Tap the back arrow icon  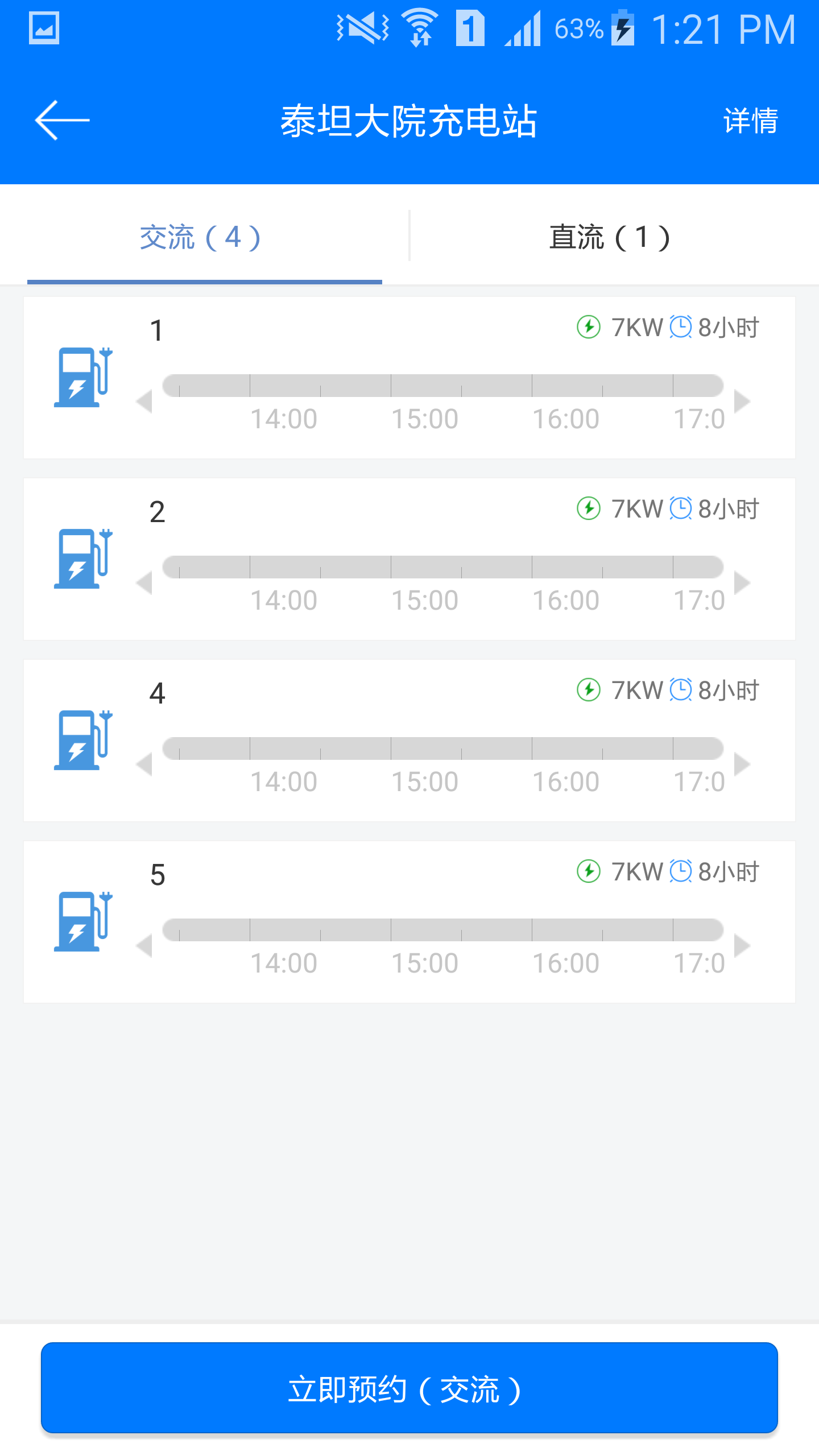[x=62, y=120]
